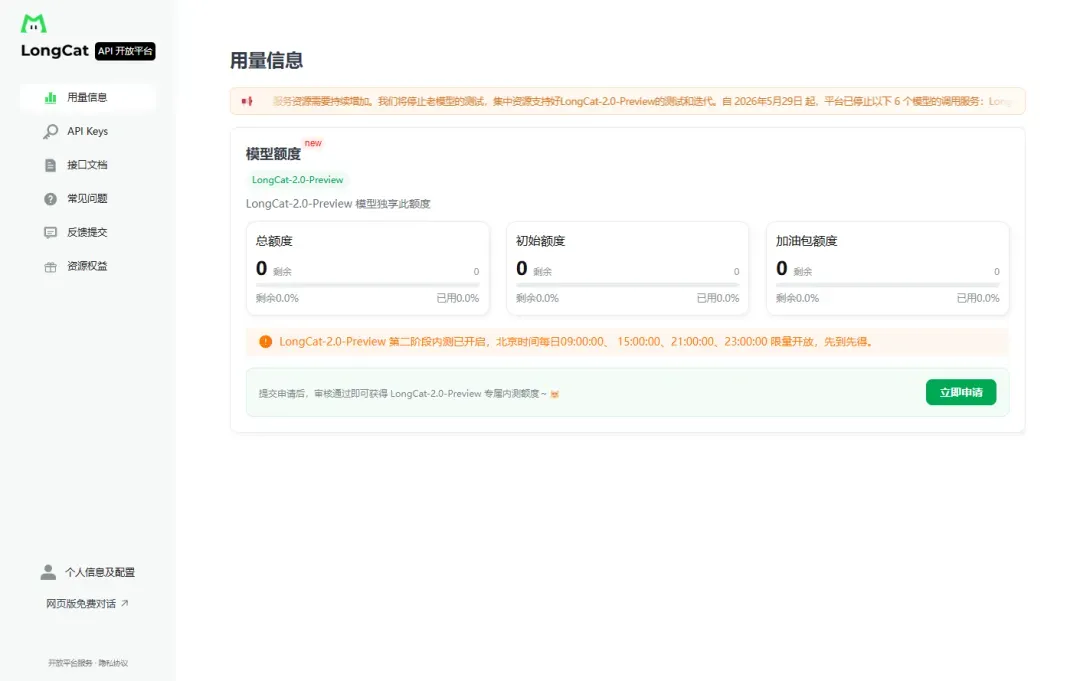1080x681 pixels.
Task: Click the 加油包额度 card title
Action: point(807,241)
